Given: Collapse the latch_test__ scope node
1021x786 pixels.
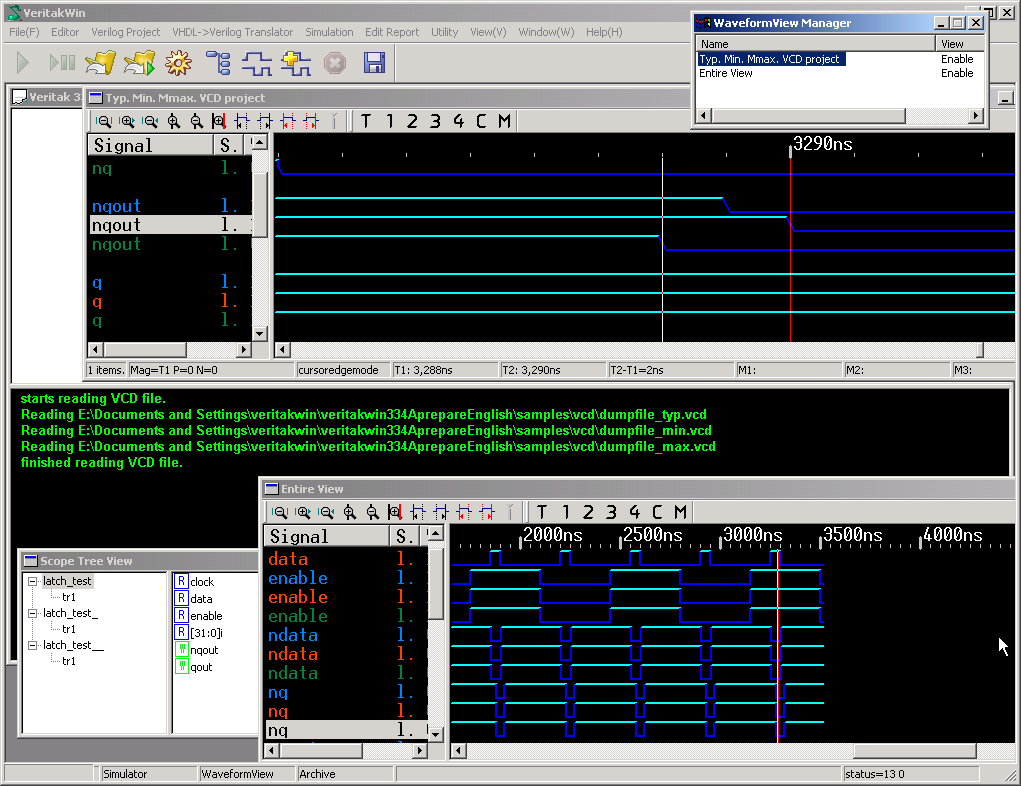Looking at the screenshot, I should pyautogui.click(x=33, y=645).
